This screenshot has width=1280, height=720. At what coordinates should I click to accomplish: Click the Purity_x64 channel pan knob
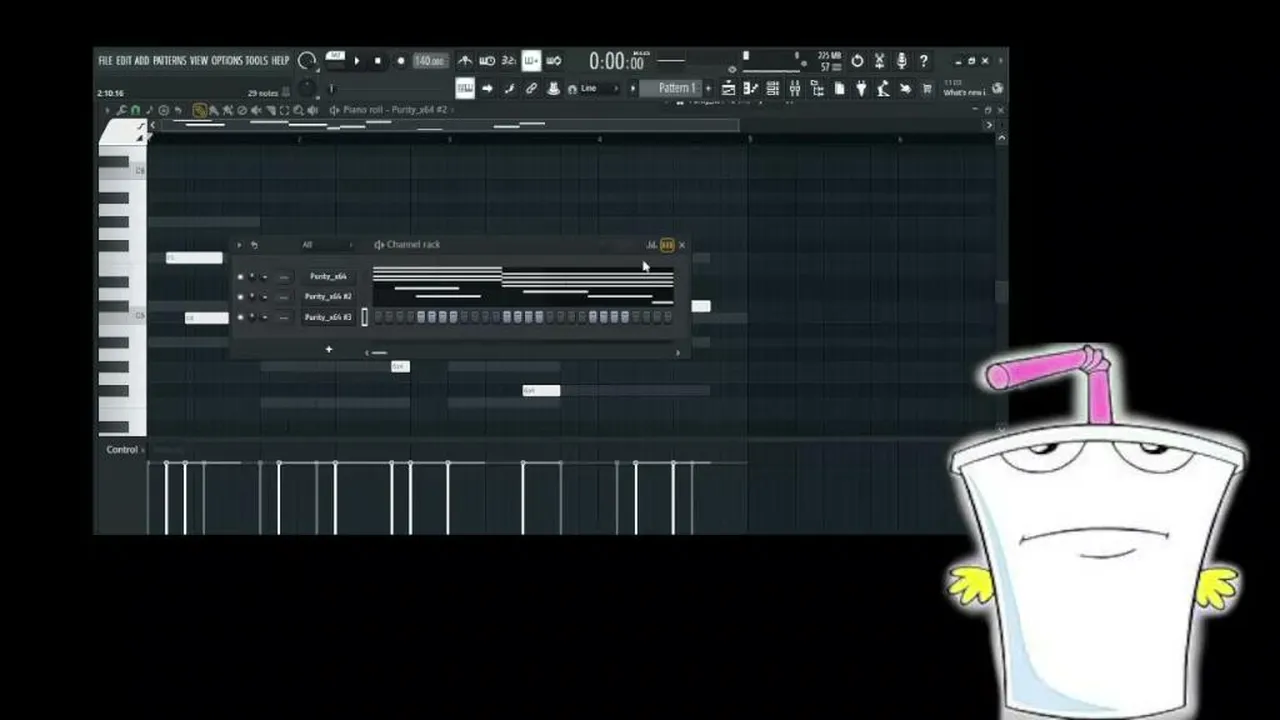click(252, 276)
